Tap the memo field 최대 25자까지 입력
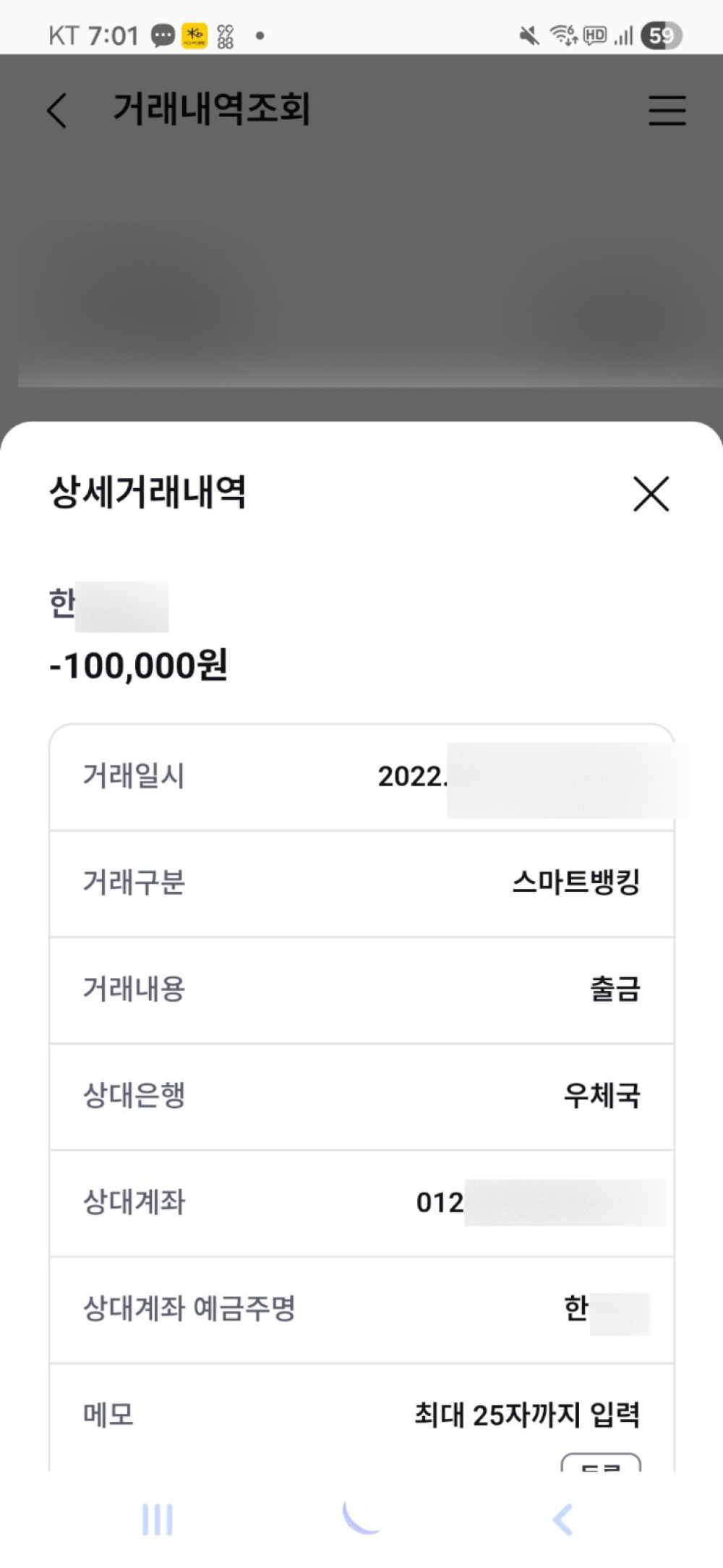Image resolution: width=723 pixels, height=1568 pixels. (x=526, y=1415)
